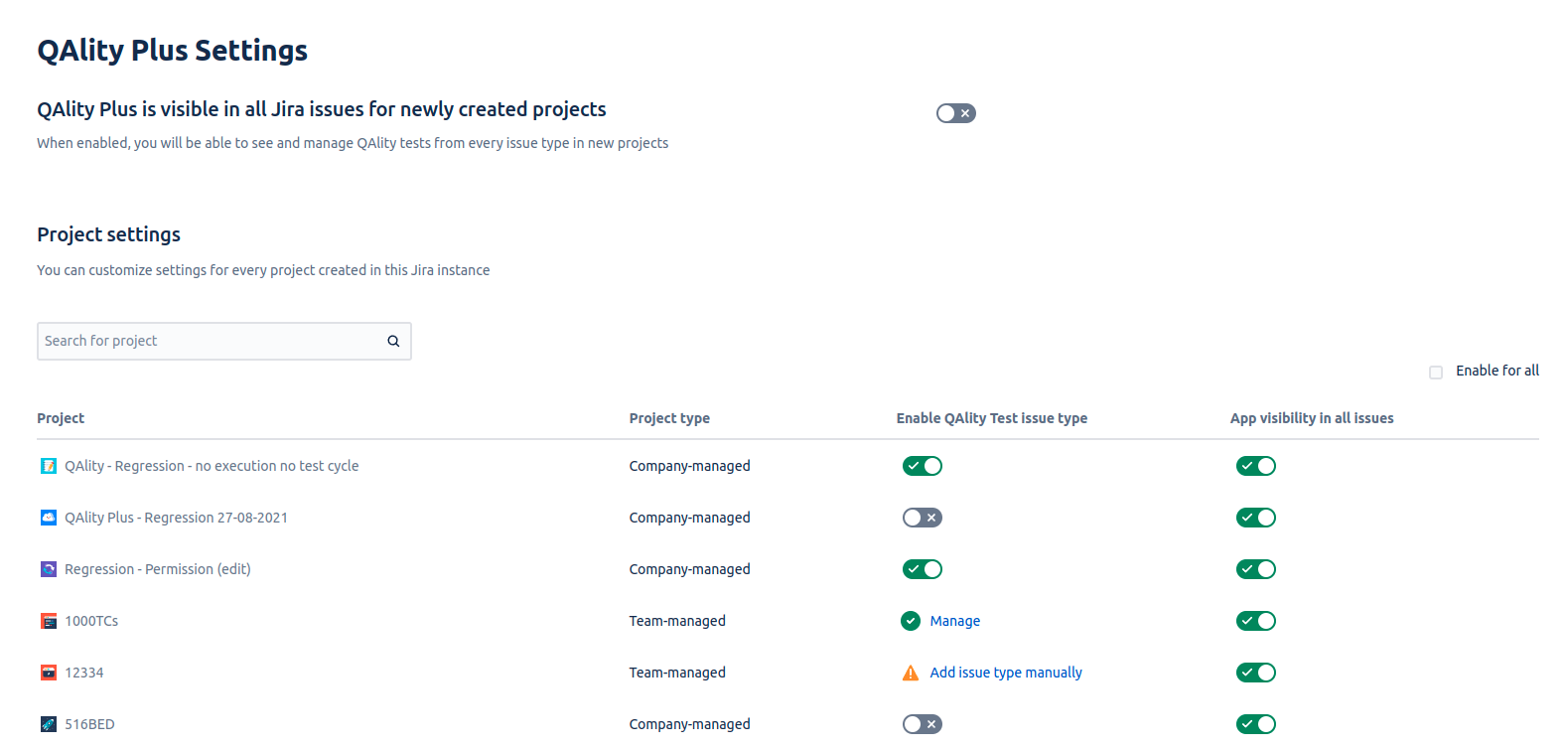
Task: Select project name 516BED
Action: coord(89,724)
